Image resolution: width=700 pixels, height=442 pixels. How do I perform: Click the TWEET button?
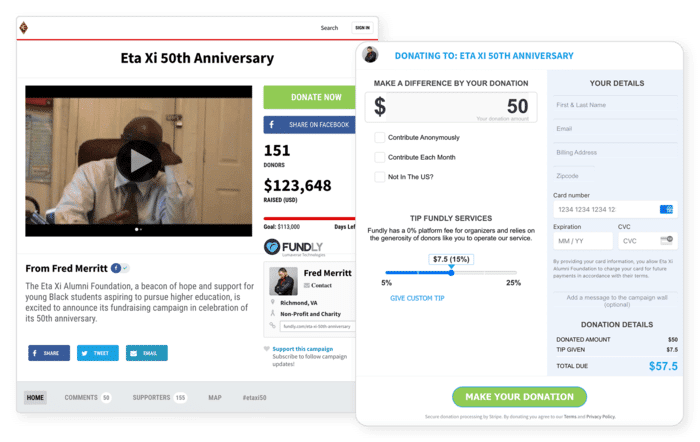point(98,353)
